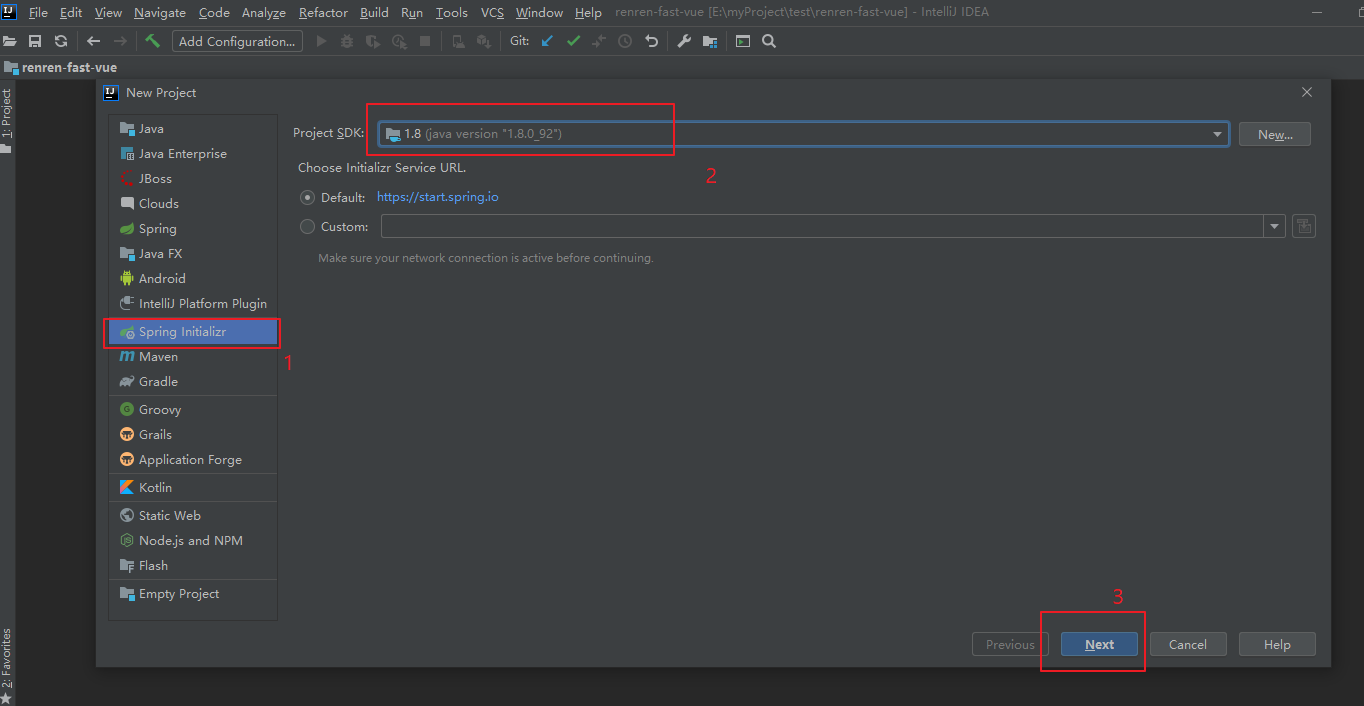Open the Tools menu

[x=452, y=13]
